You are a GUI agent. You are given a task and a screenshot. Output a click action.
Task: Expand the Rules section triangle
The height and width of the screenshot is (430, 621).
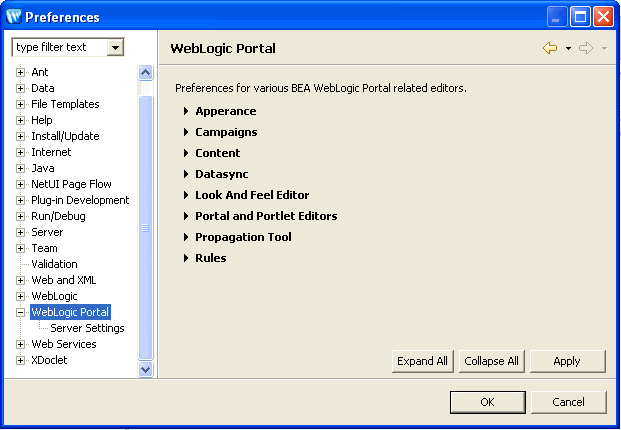click(x=186, y=258)
